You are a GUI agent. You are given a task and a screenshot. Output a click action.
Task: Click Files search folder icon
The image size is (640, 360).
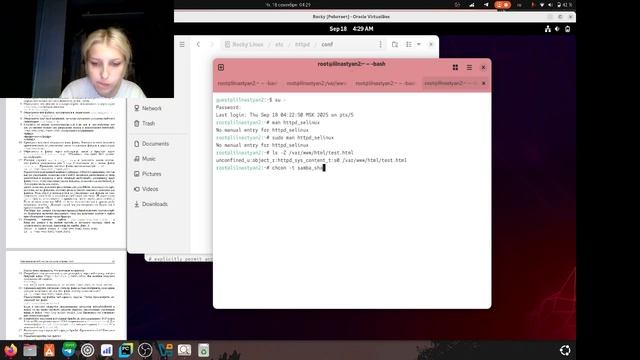(x=395, y=44)
